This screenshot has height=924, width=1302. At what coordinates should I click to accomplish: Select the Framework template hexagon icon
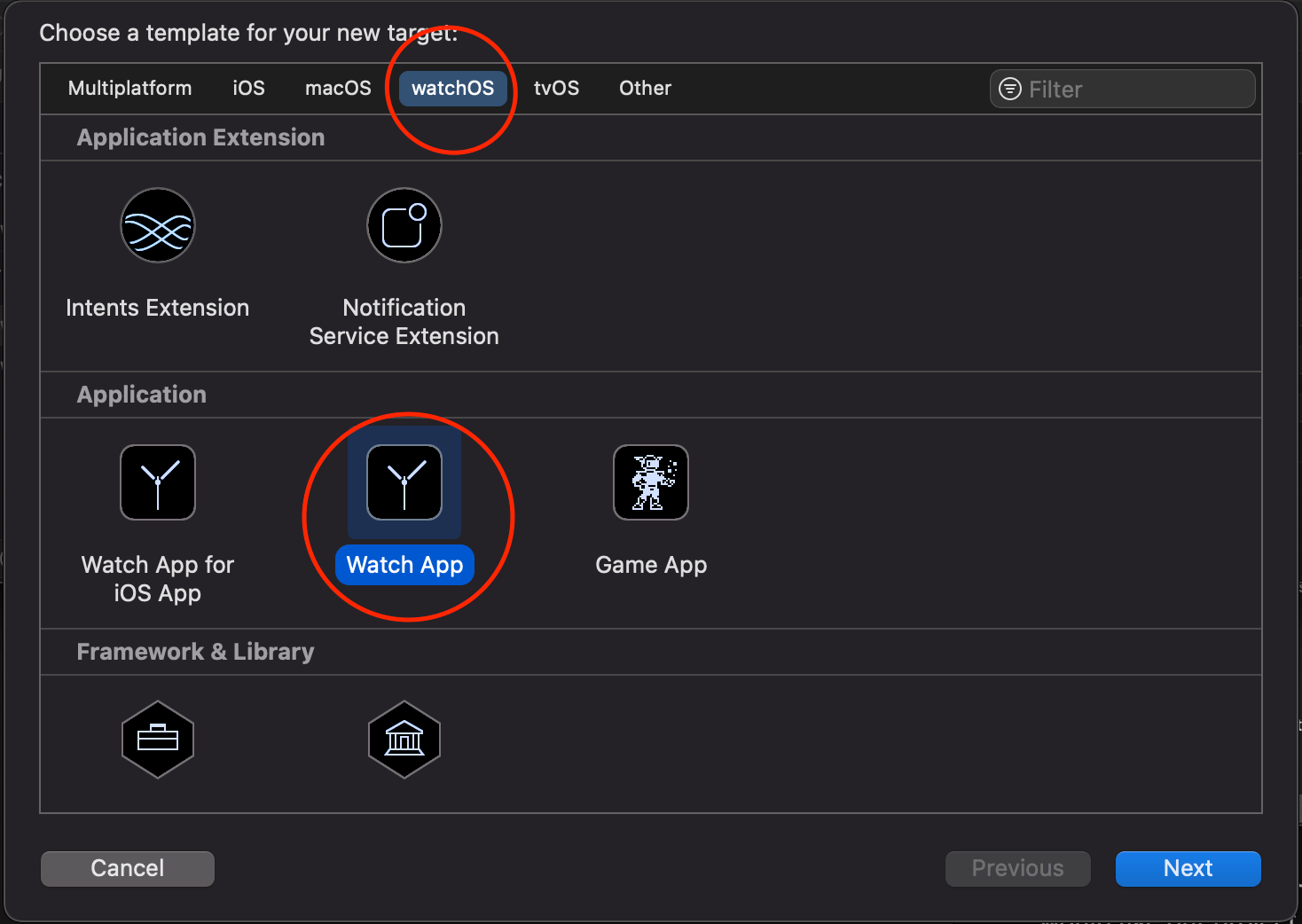point(157,740)
